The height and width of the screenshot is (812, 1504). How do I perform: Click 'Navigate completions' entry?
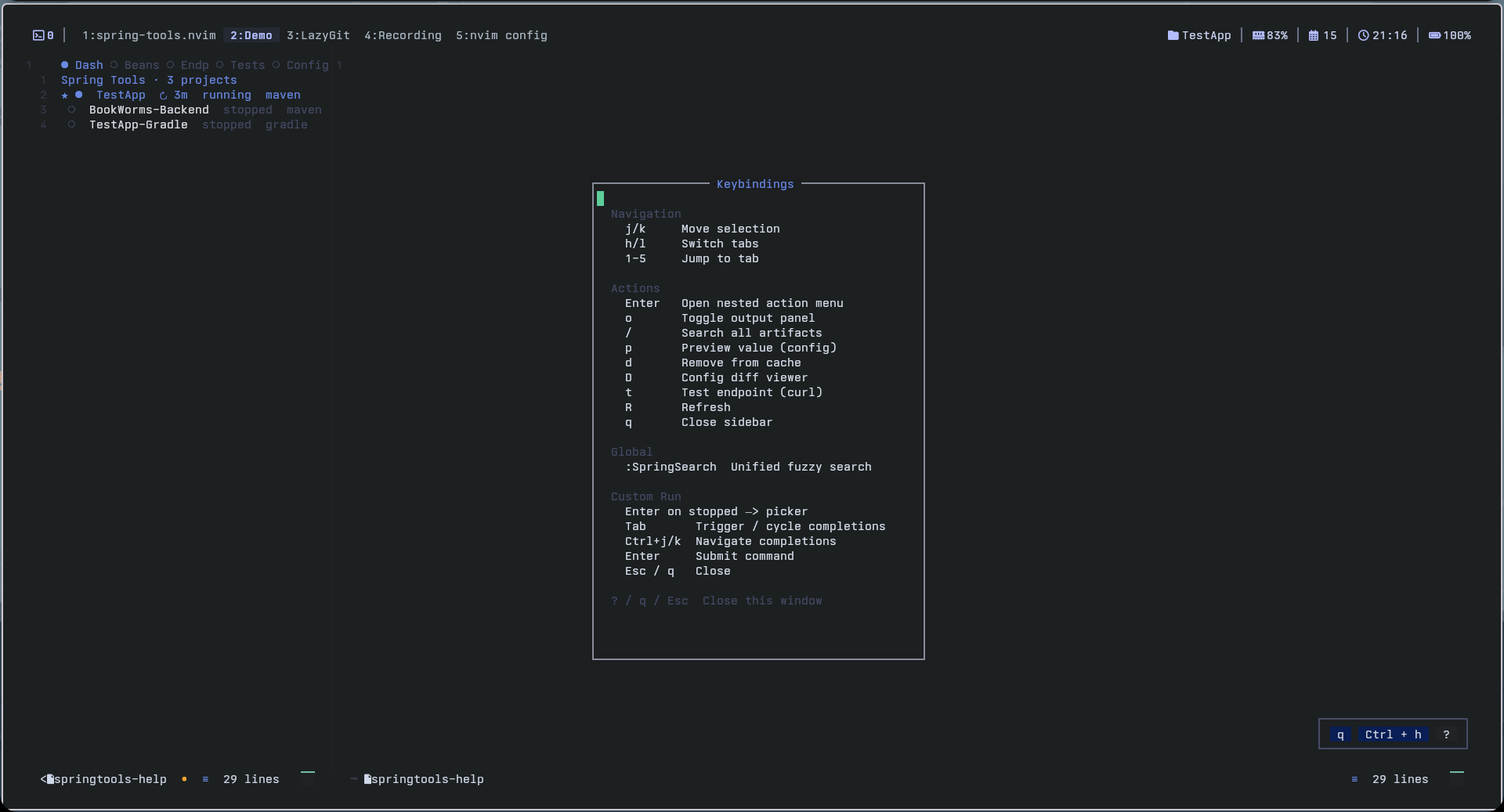(x=765, y=541)
